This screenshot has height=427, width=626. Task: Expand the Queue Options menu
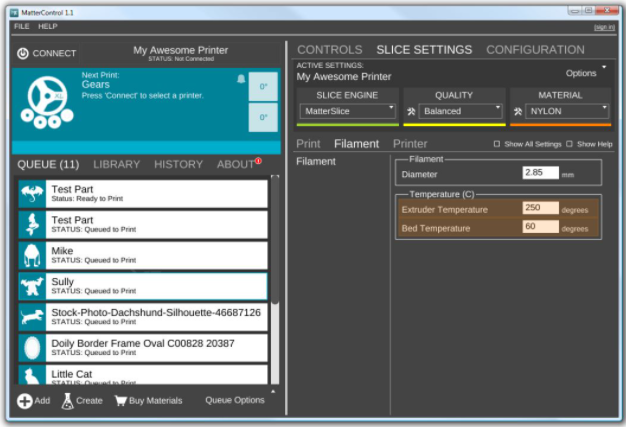pyautogui.click(x=235, y=400)
